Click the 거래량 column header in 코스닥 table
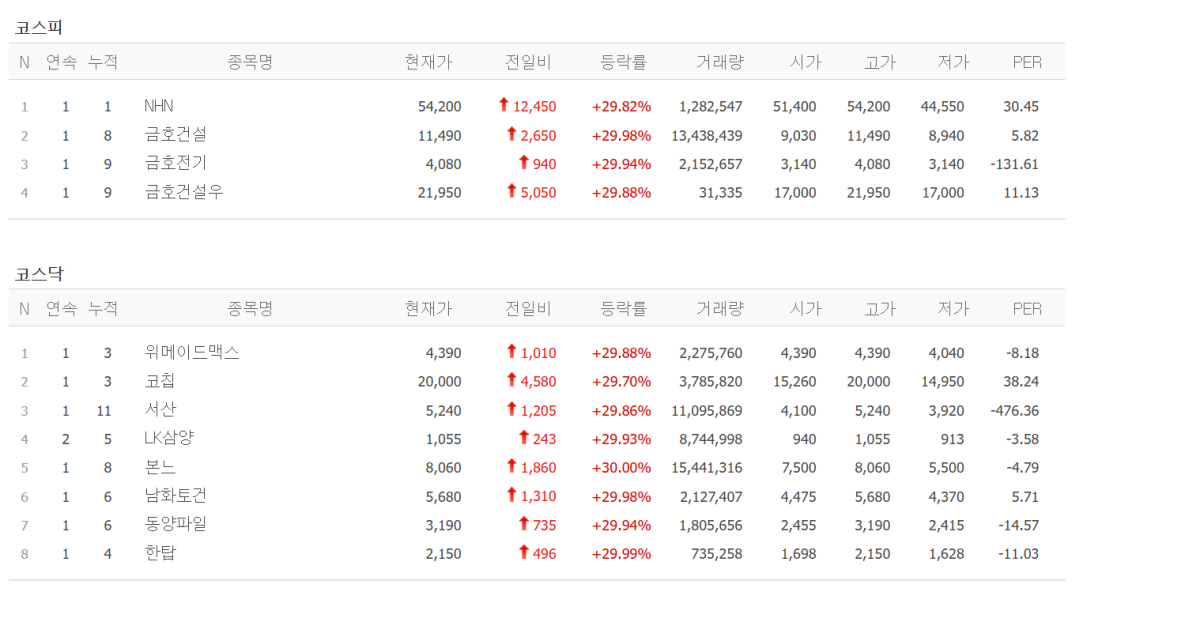The width and height of the screenshot is (1200, 622). [720, 309]
